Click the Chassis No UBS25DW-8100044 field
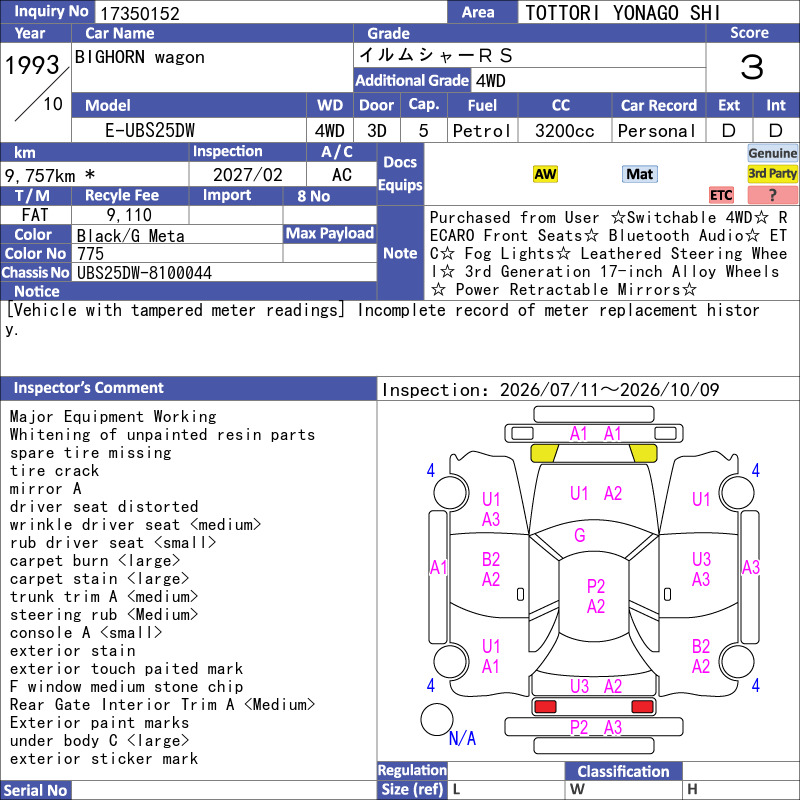 224,272
